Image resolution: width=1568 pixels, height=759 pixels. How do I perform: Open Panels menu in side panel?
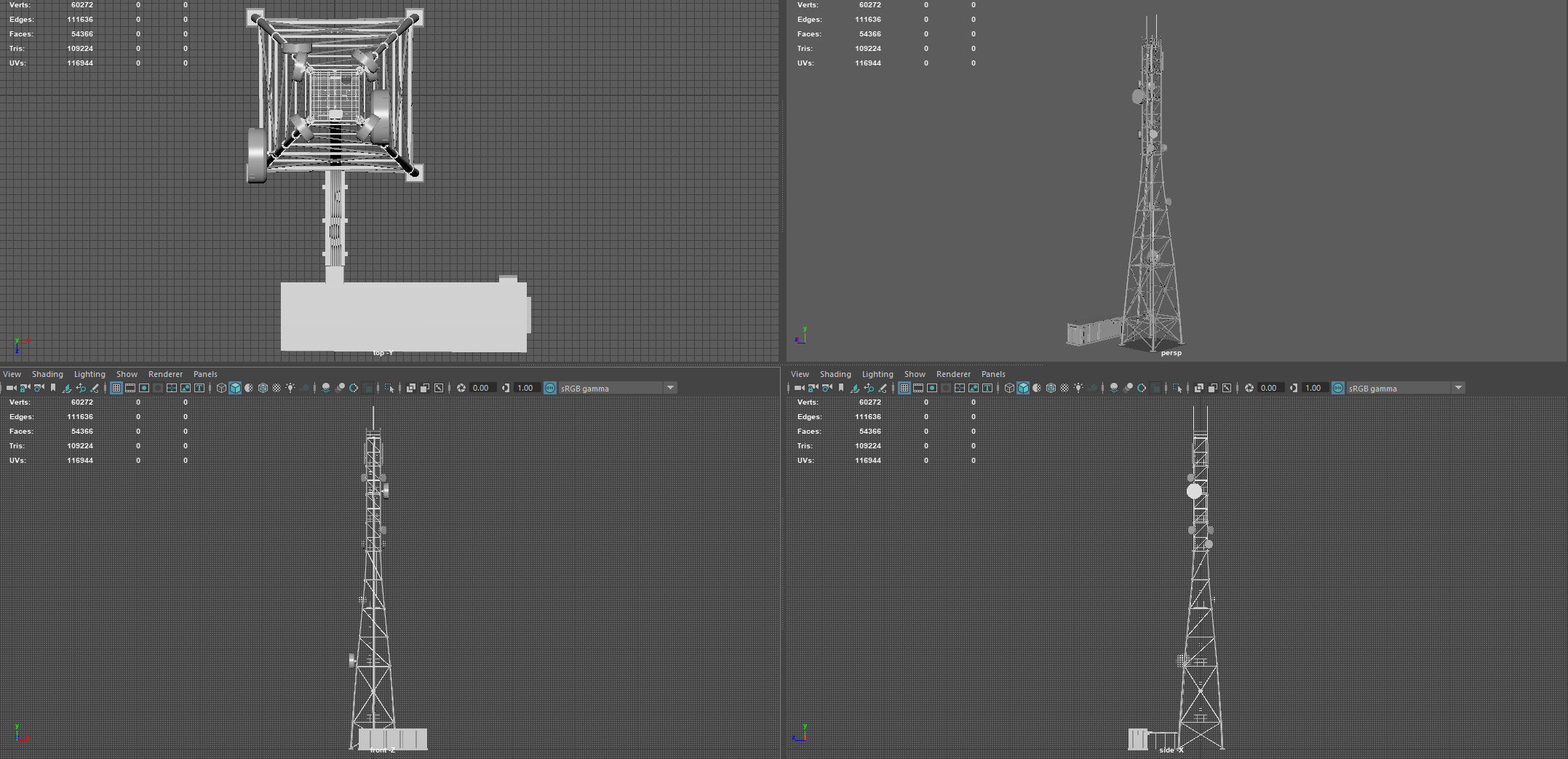tap(993, 374)
